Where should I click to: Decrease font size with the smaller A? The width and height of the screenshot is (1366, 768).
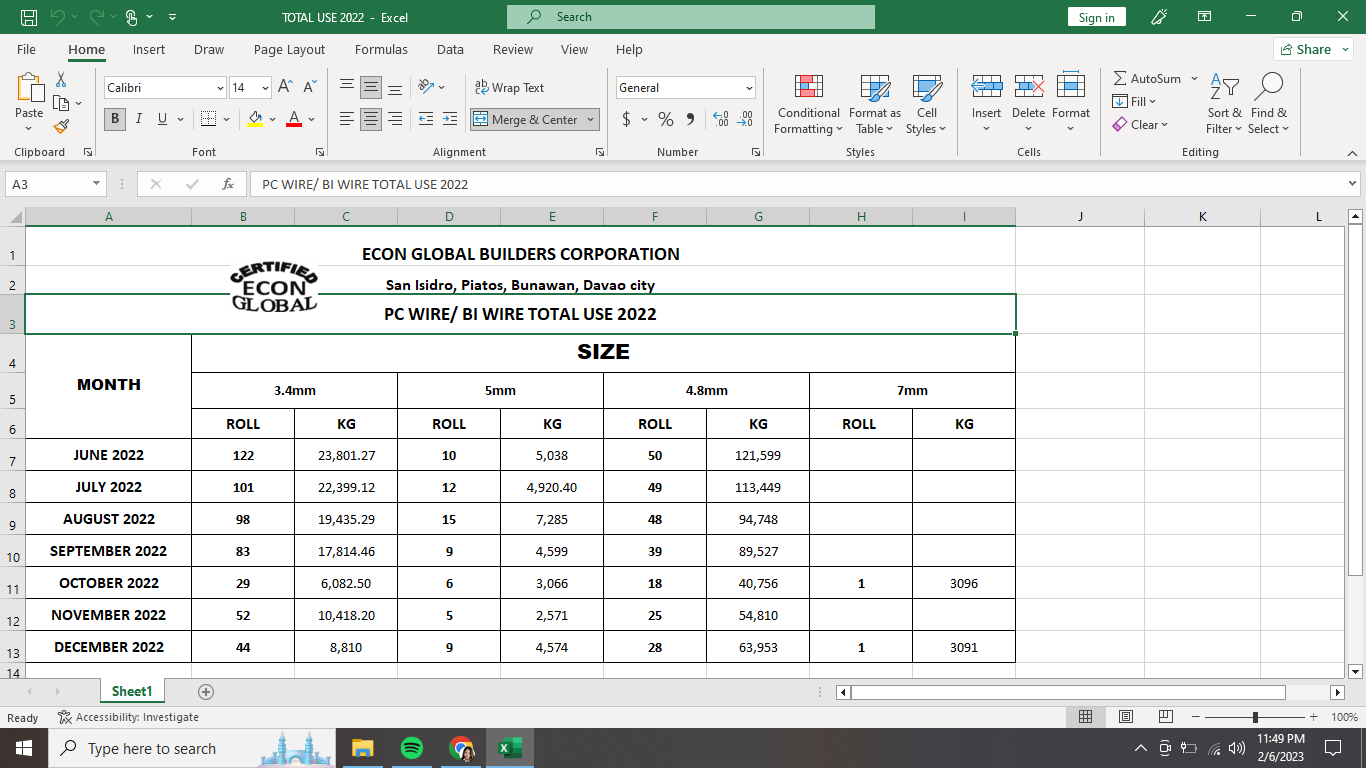point(309,87)
